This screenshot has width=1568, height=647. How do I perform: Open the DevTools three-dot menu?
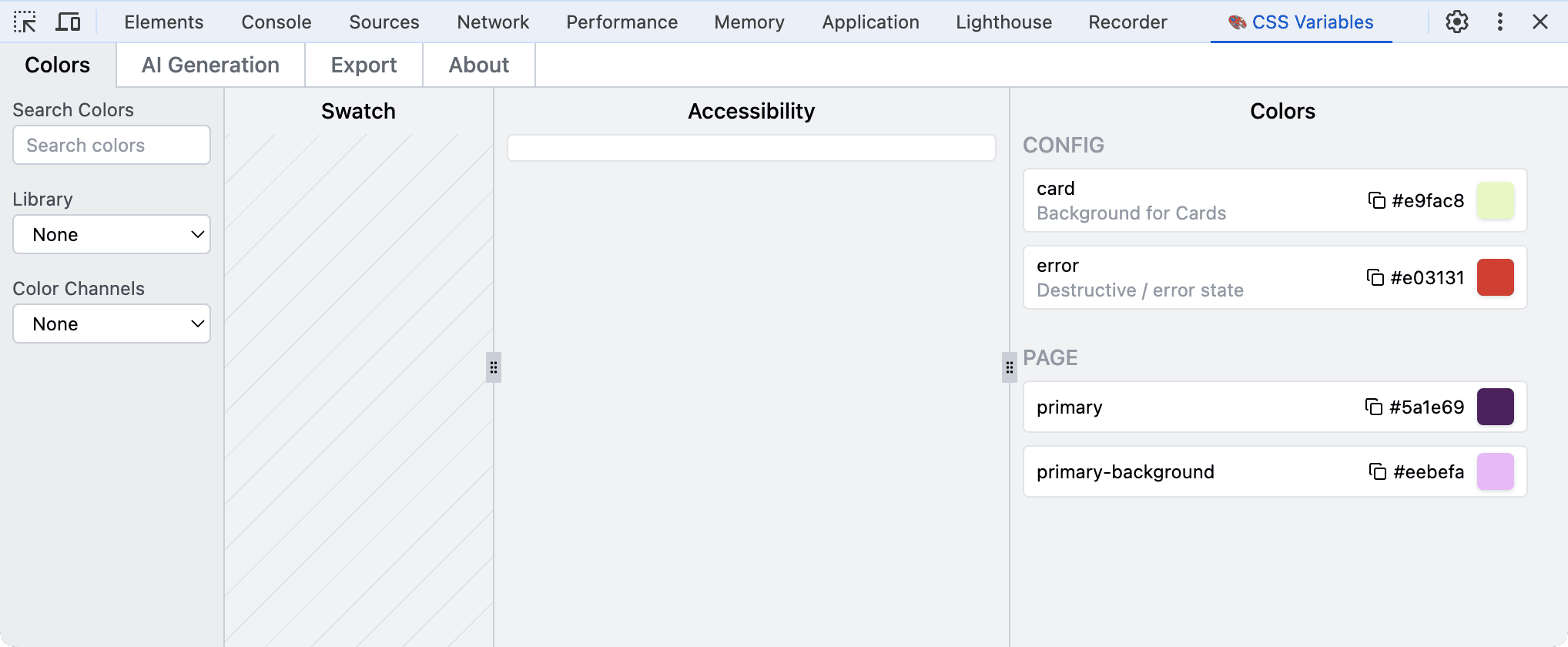1499,22
